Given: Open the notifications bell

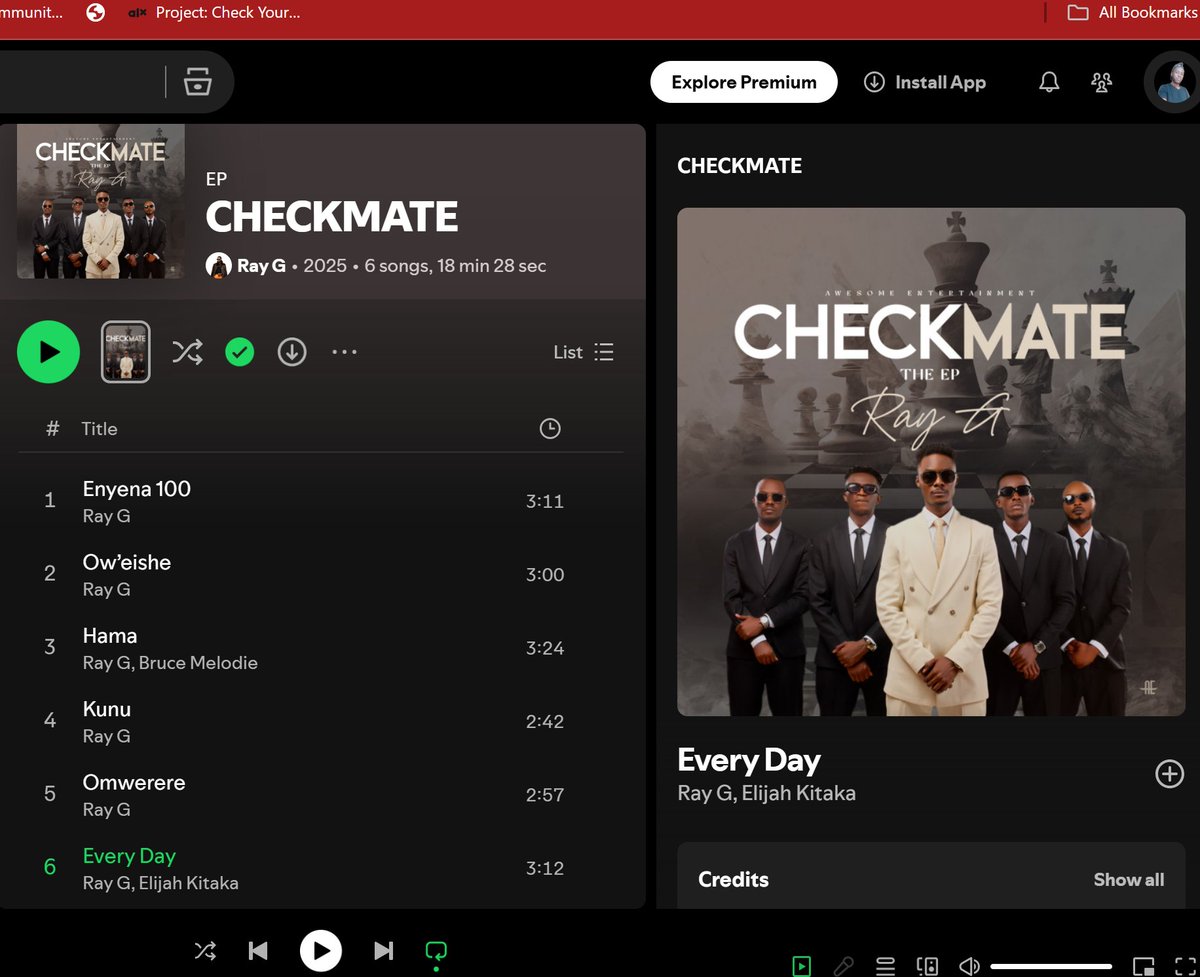Looking at the screenshot, I should pos(1049,82).
